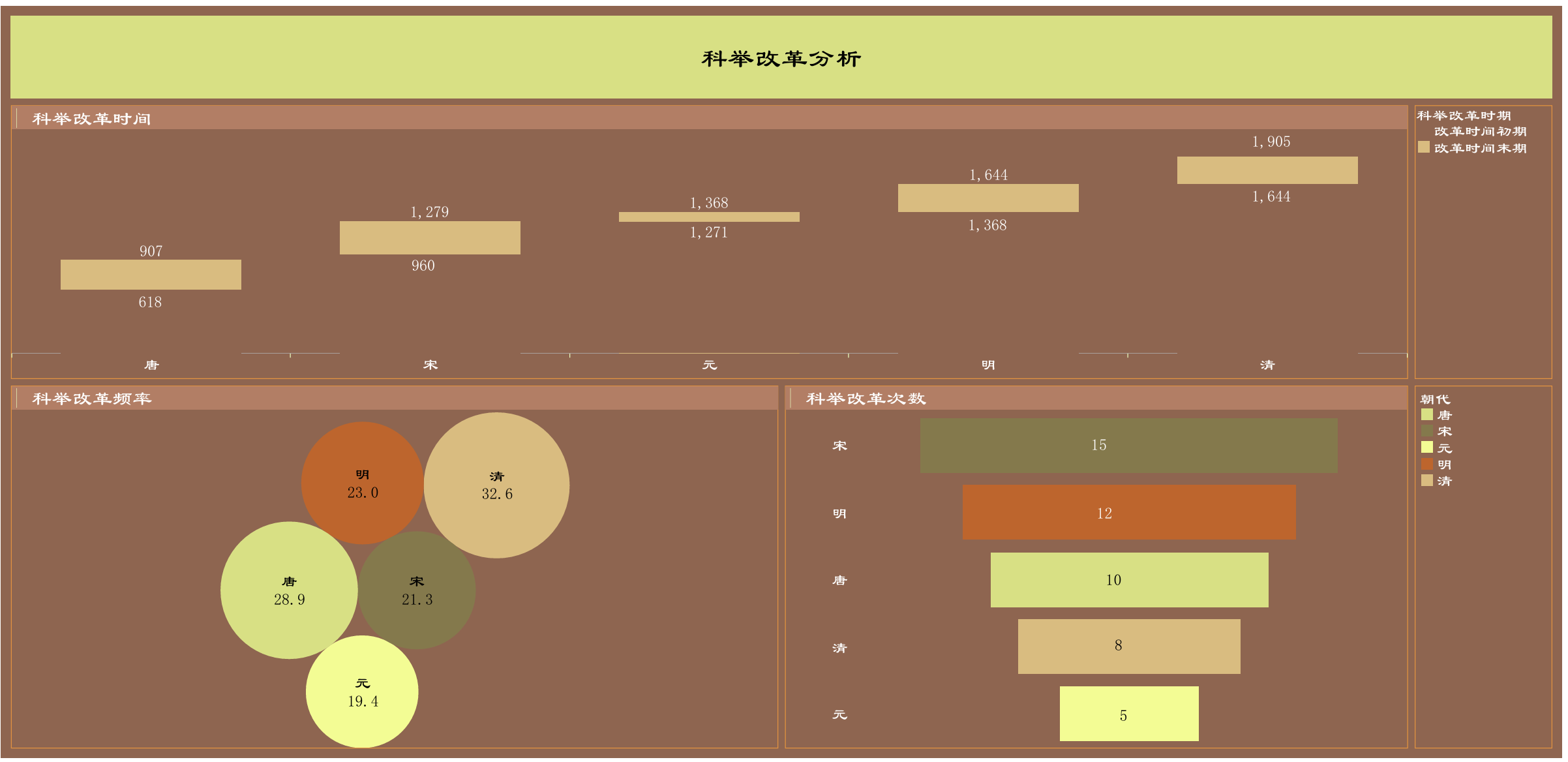Screen dimensions: 1568x762
Task: Click the 科举改革分析 dashboard title
Action: point(781,59)
